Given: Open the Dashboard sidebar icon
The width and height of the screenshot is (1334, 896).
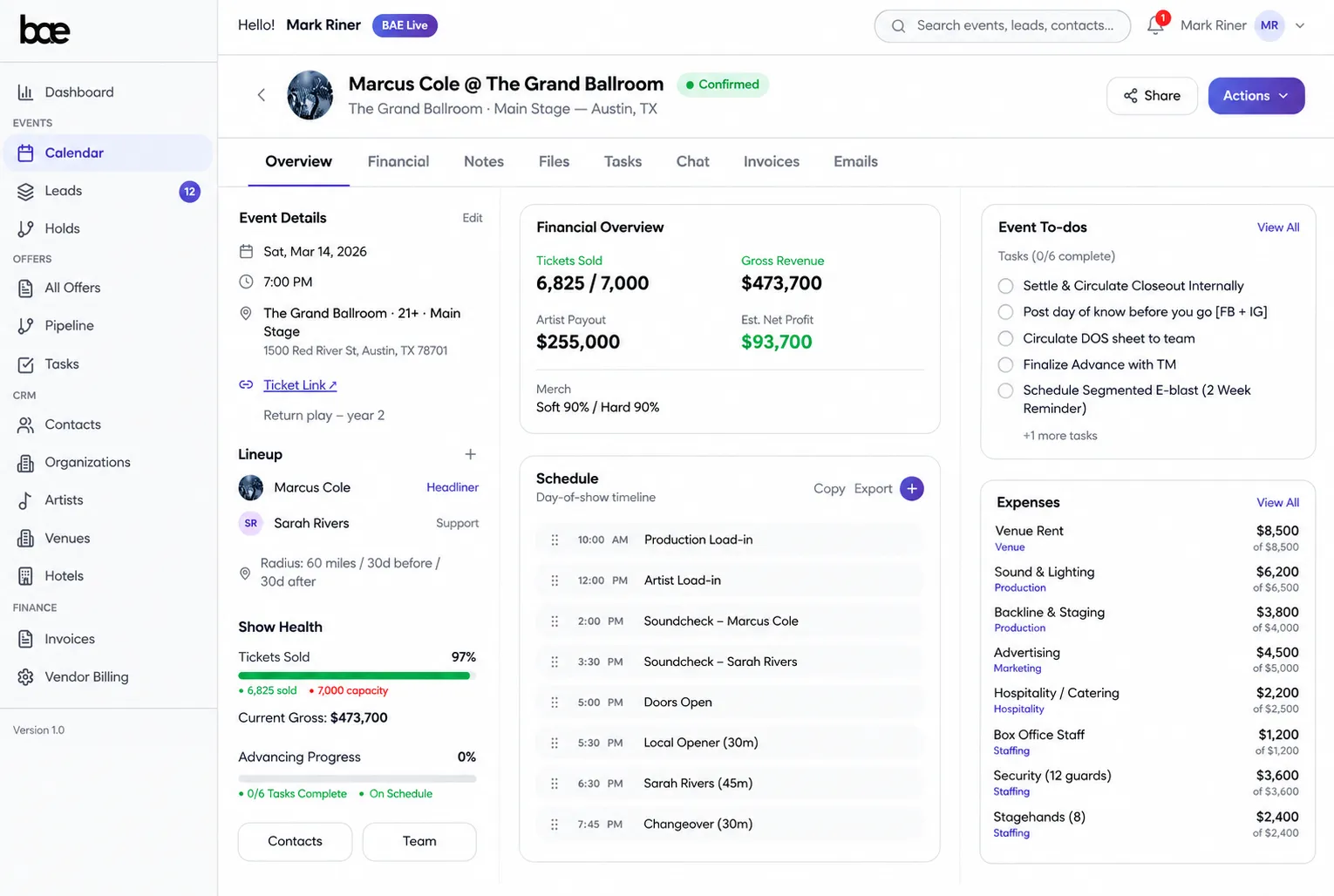Looking at the screenshot, I should coord(25,92).
